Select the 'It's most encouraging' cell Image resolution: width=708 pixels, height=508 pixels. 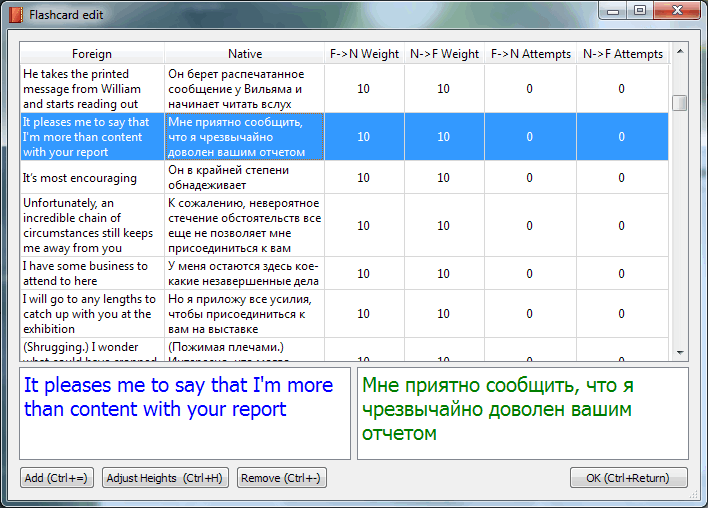pyautogui.click(x=92, y=177)
